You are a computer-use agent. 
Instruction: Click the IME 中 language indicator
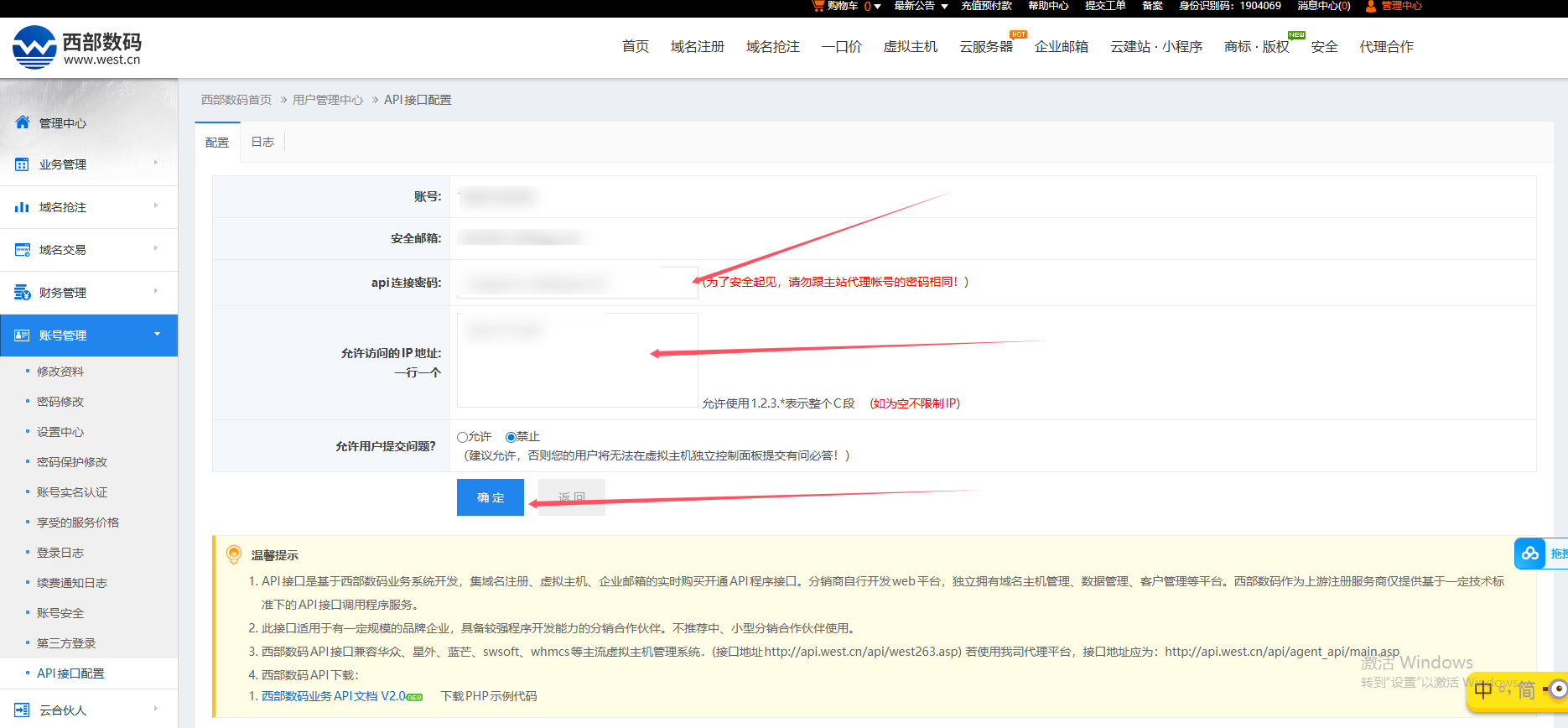pos(1483,690)
